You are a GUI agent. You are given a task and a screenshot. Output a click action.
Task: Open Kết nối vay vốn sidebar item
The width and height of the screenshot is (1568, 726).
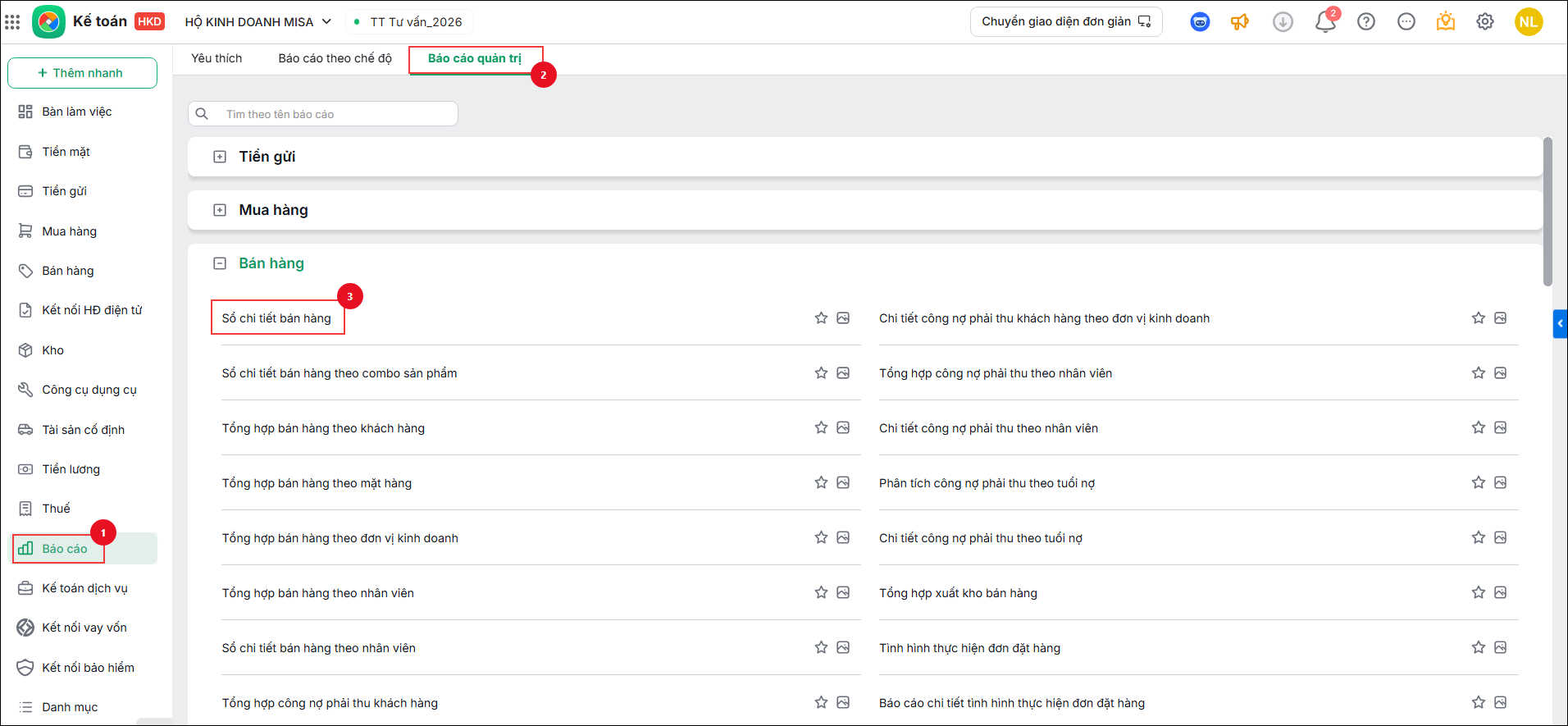pos(82,628)
